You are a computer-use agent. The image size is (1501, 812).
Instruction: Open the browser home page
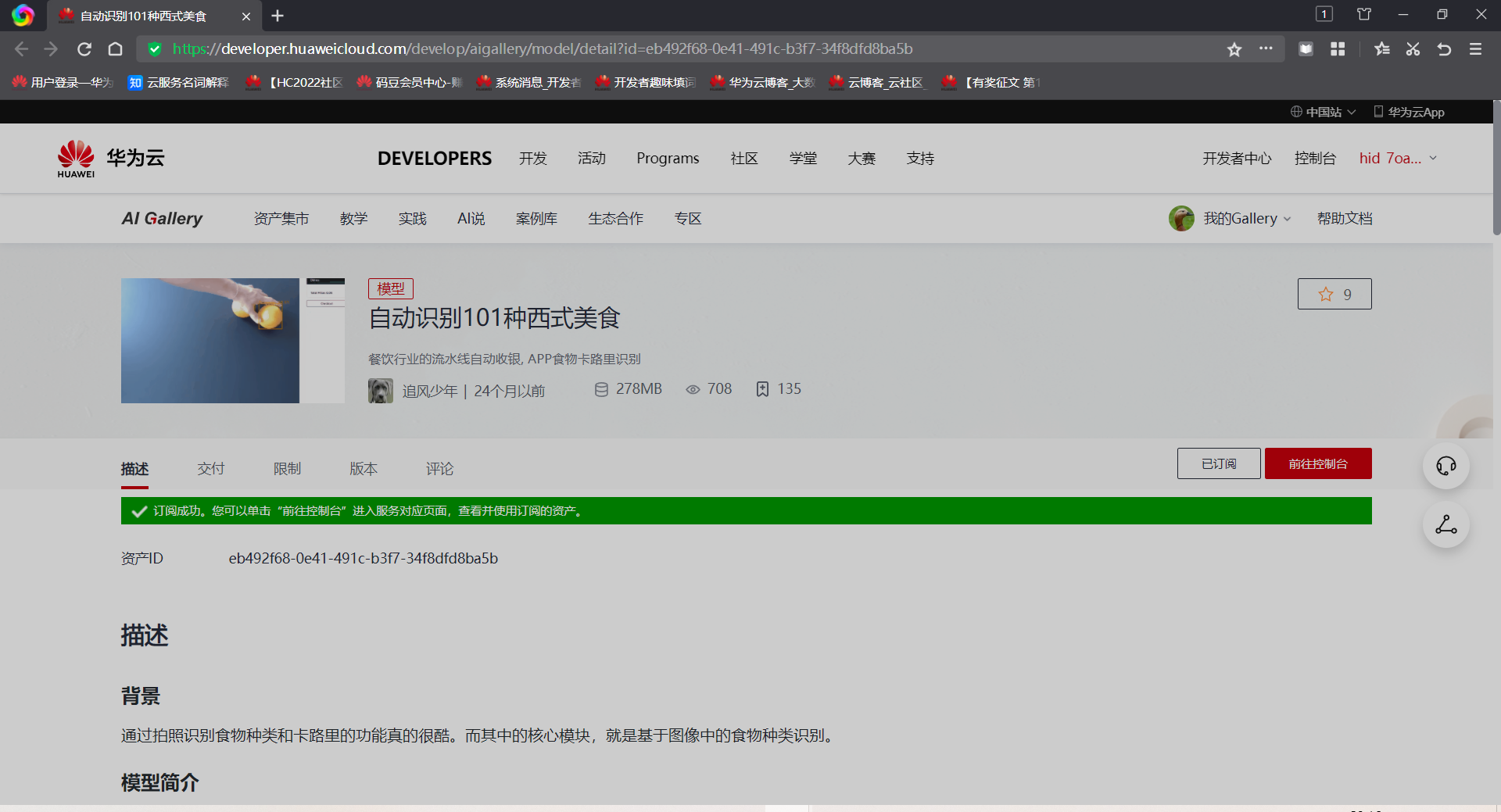115,49
